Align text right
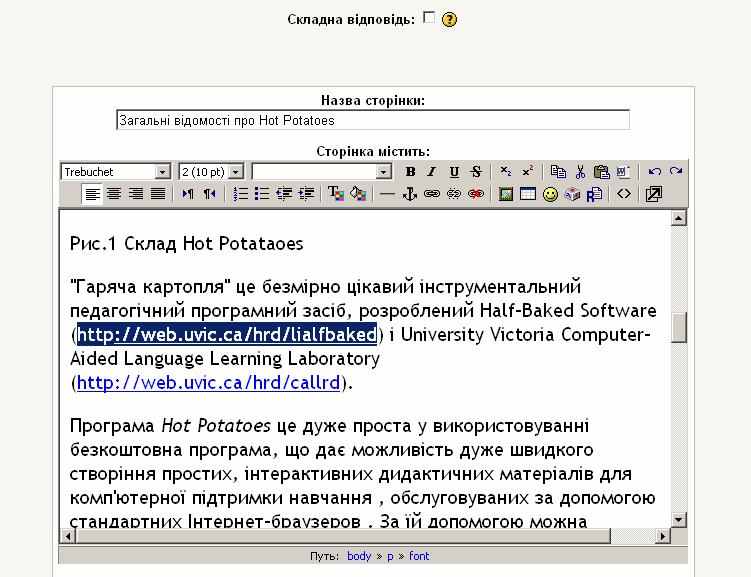 coord(136,194)
